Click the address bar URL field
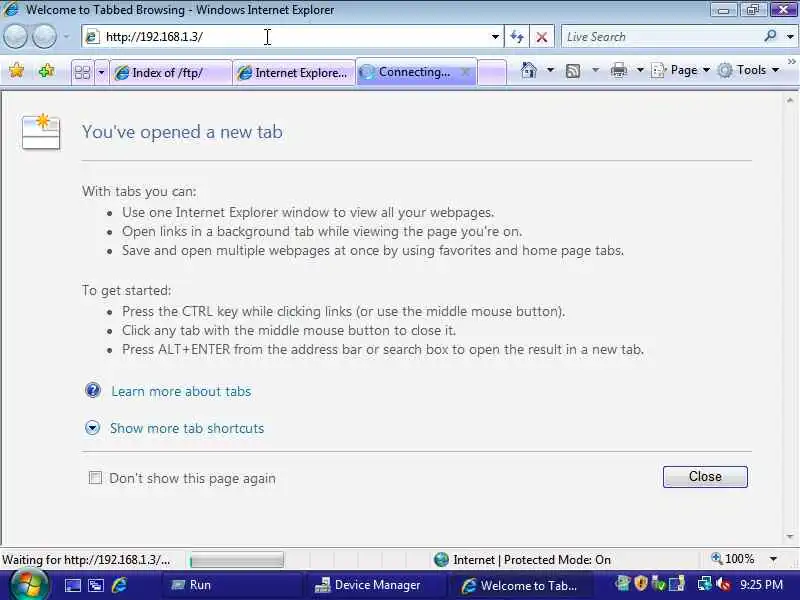The width and height of the screenshot is (800, 600). (x=293, y=37)
